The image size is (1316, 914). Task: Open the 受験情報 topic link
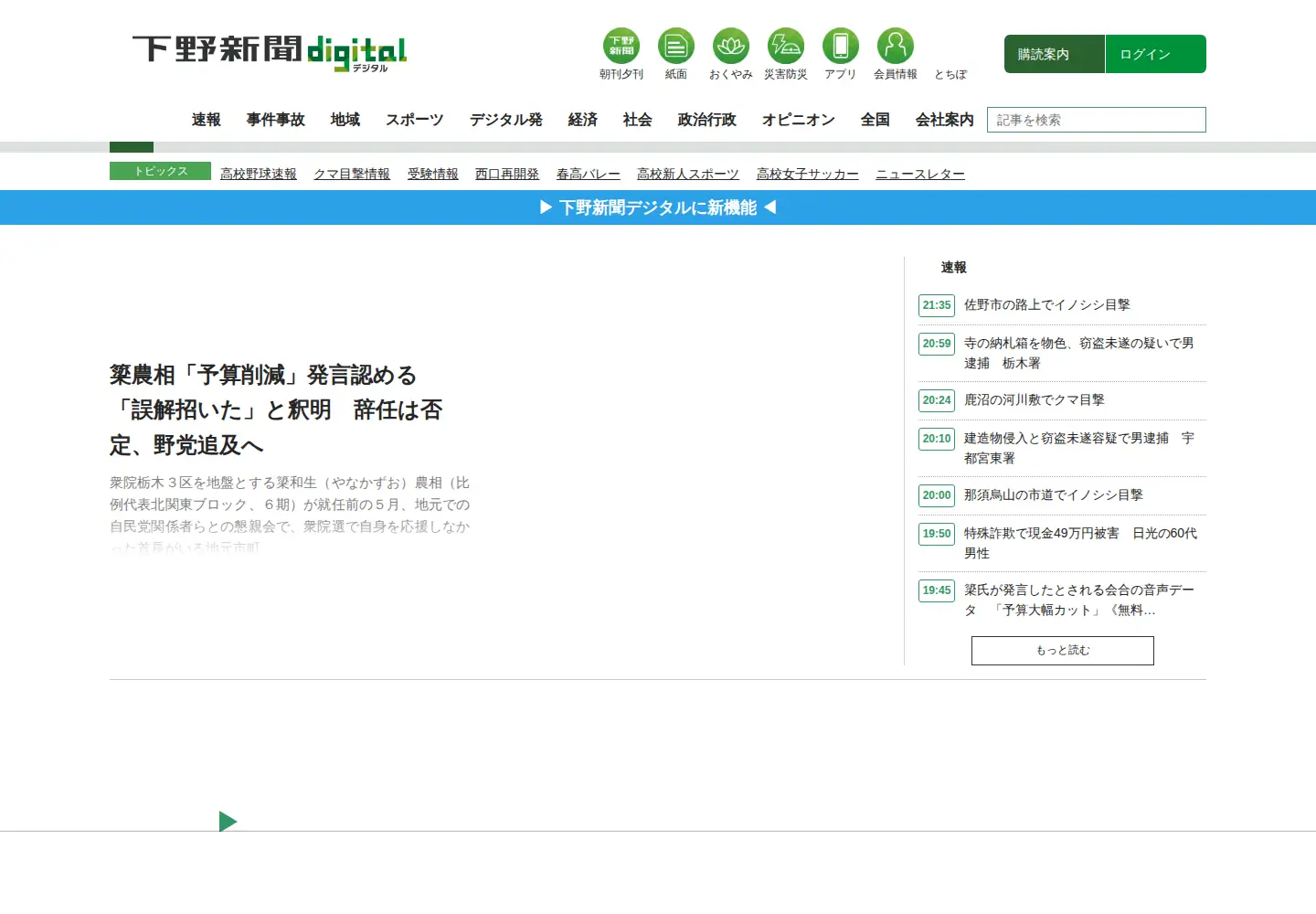[x=433, y=174]
